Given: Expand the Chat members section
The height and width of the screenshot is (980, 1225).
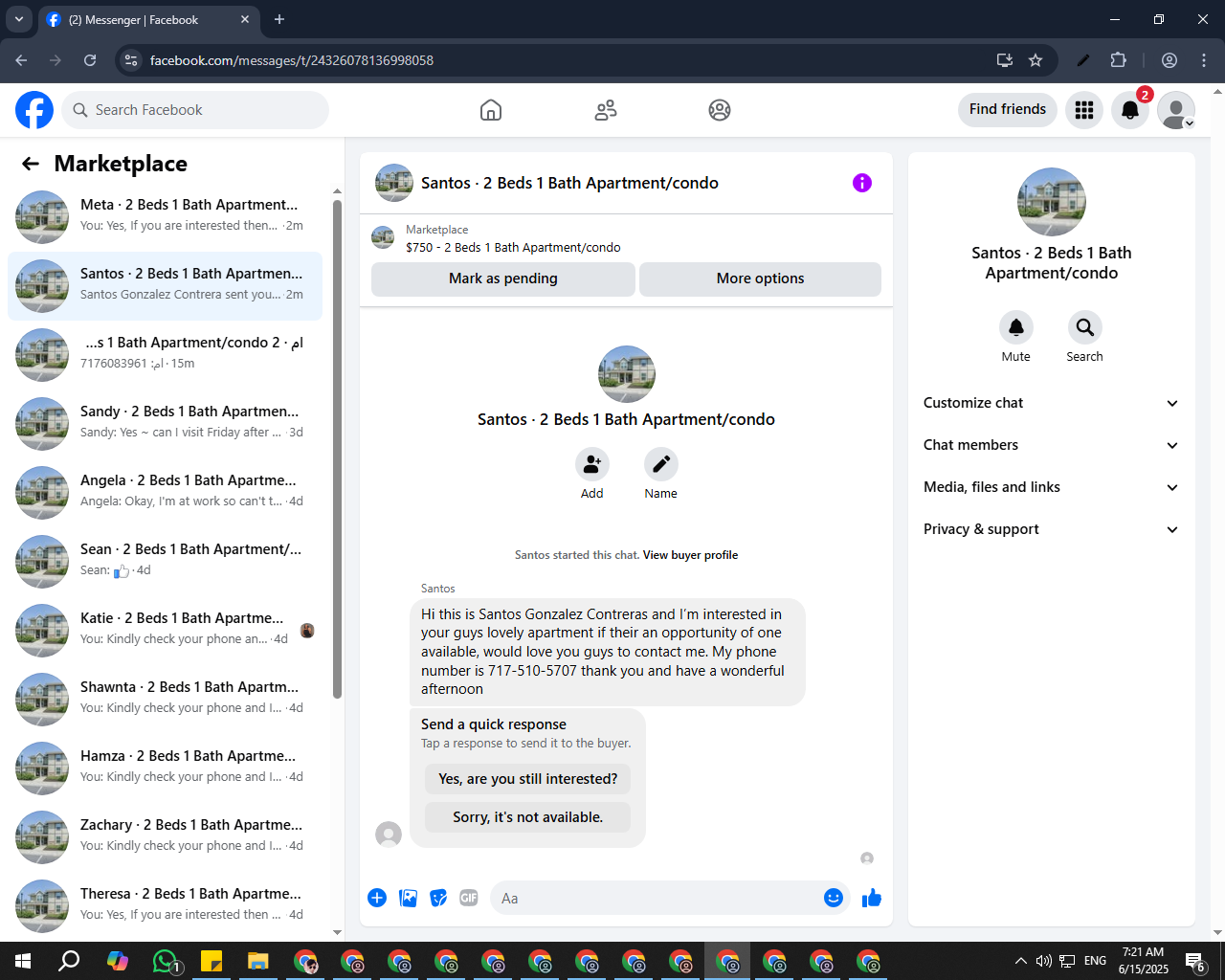Looking at the screenshot, I should [x=1051, y=445].
